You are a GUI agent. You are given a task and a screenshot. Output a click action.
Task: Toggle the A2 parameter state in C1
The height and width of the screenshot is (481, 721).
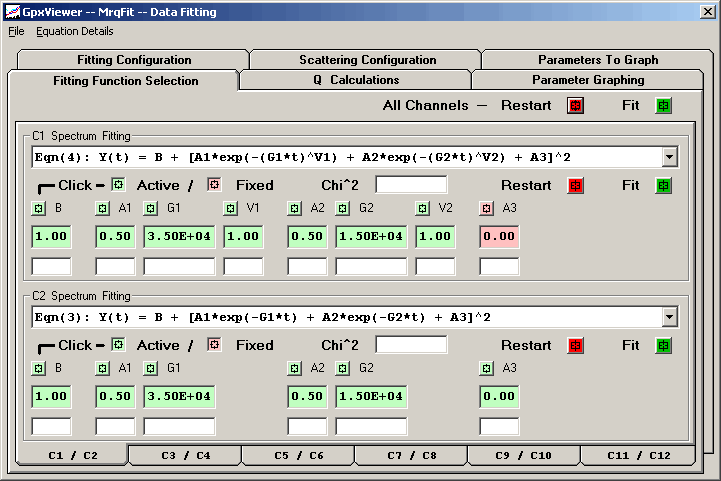(x=294, y=208)
